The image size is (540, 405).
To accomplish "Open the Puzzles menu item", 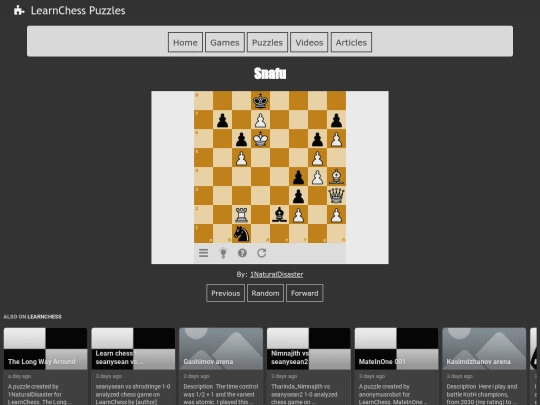I will coord(267,42).
